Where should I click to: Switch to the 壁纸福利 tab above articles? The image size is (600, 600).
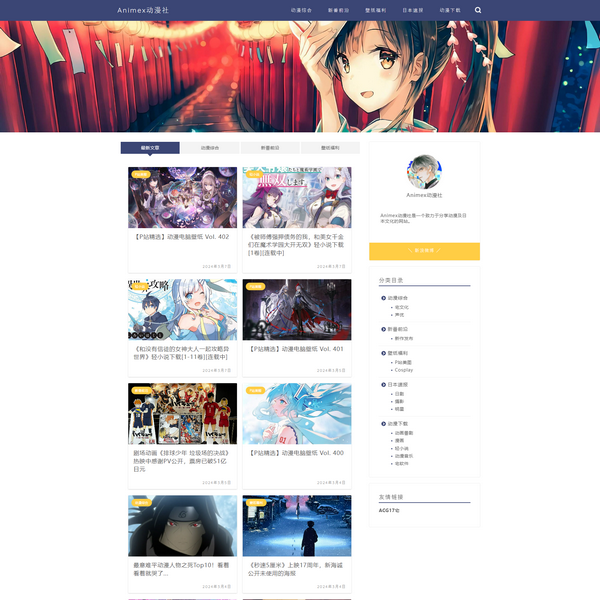point(330,147)
